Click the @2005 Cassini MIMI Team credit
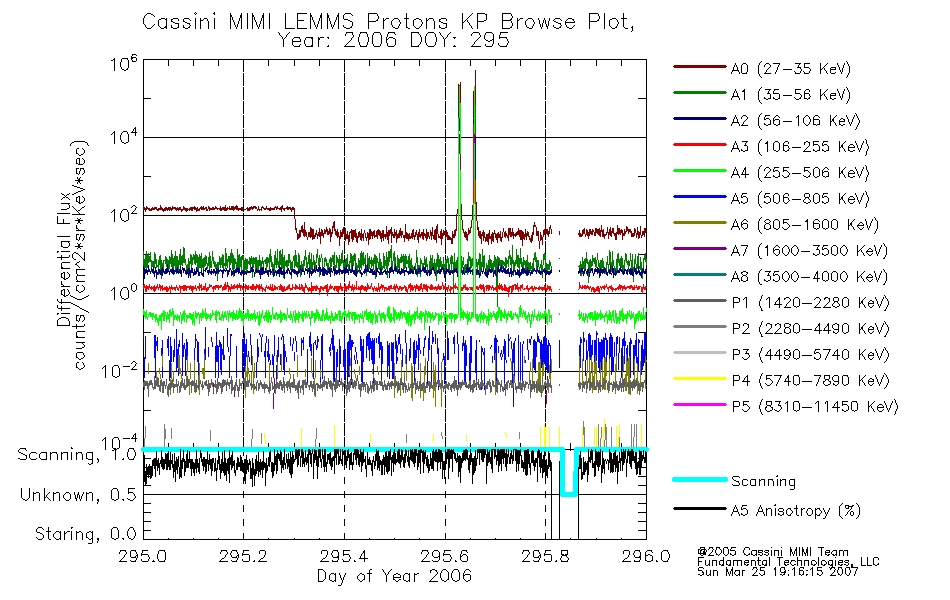950x600 pixels. (x=773, y=552)
